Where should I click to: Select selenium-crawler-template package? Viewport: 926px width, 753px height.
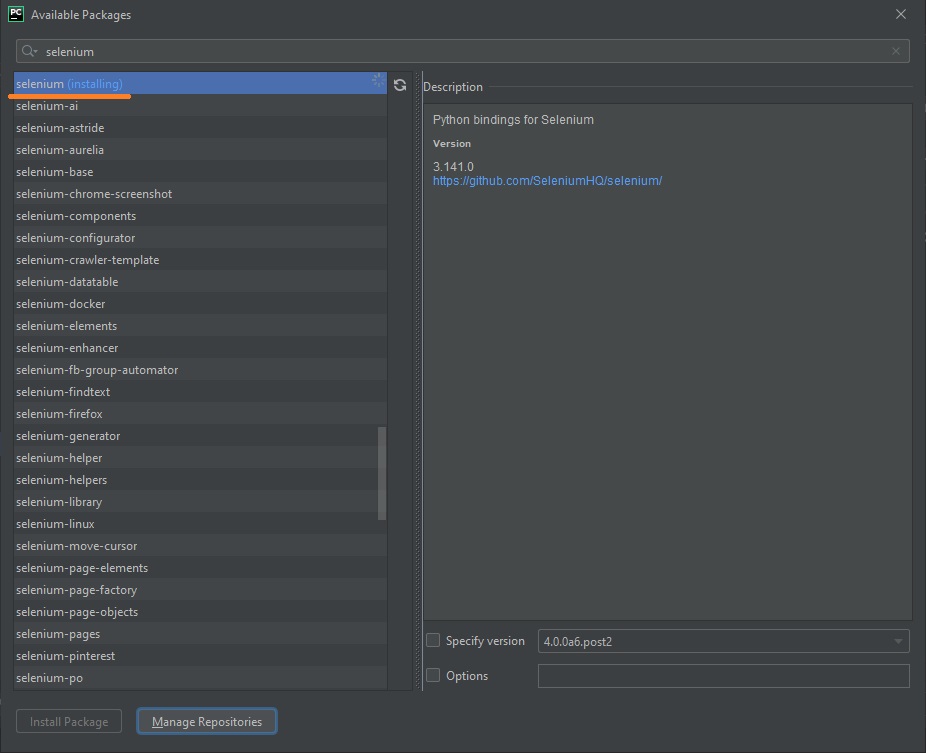200,260
